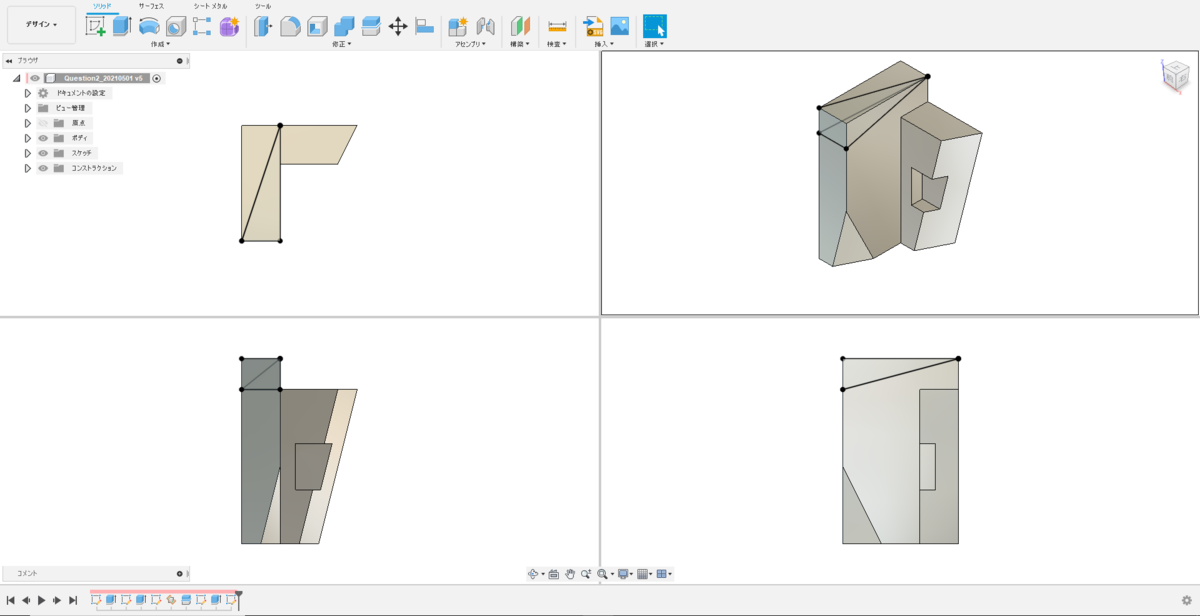
Task: Open the timeline settings gear
Action: (1186, 600)
